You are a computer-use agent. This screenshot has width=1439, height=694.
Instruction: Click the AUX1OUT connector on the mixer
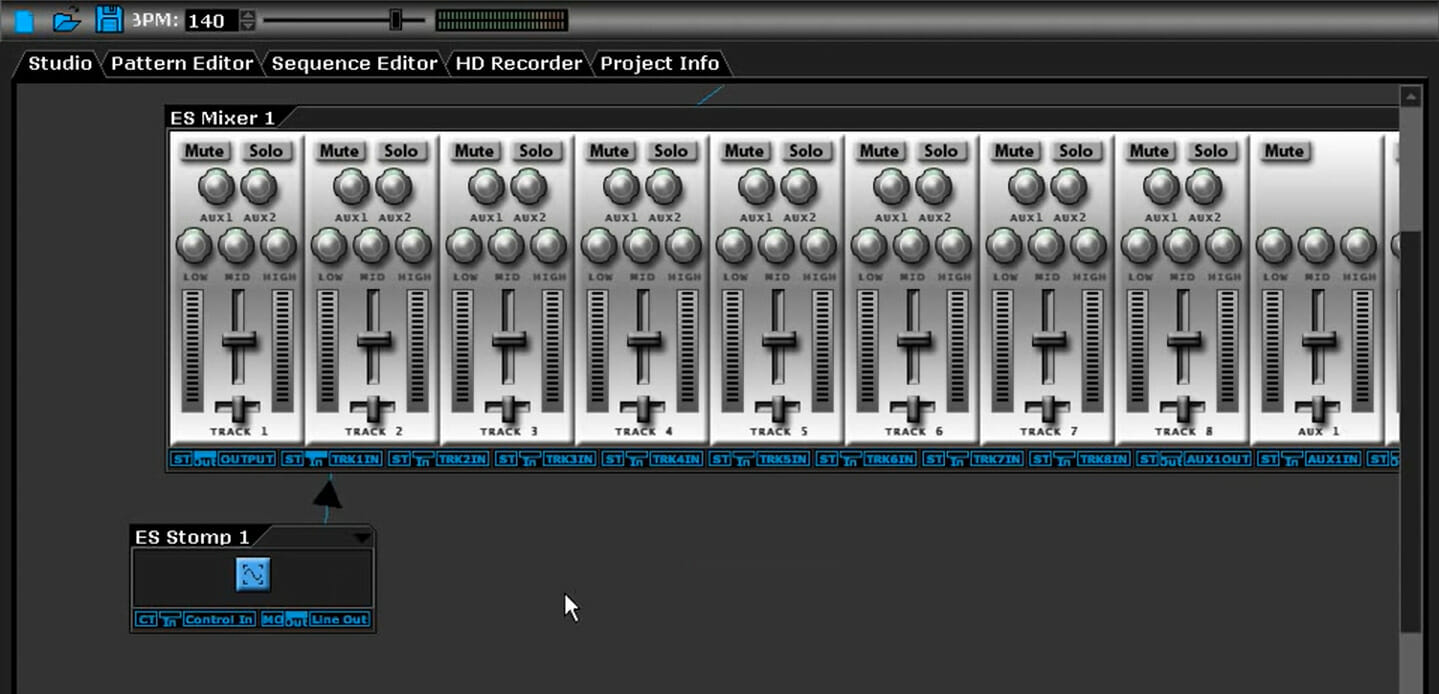(1217, 459)
